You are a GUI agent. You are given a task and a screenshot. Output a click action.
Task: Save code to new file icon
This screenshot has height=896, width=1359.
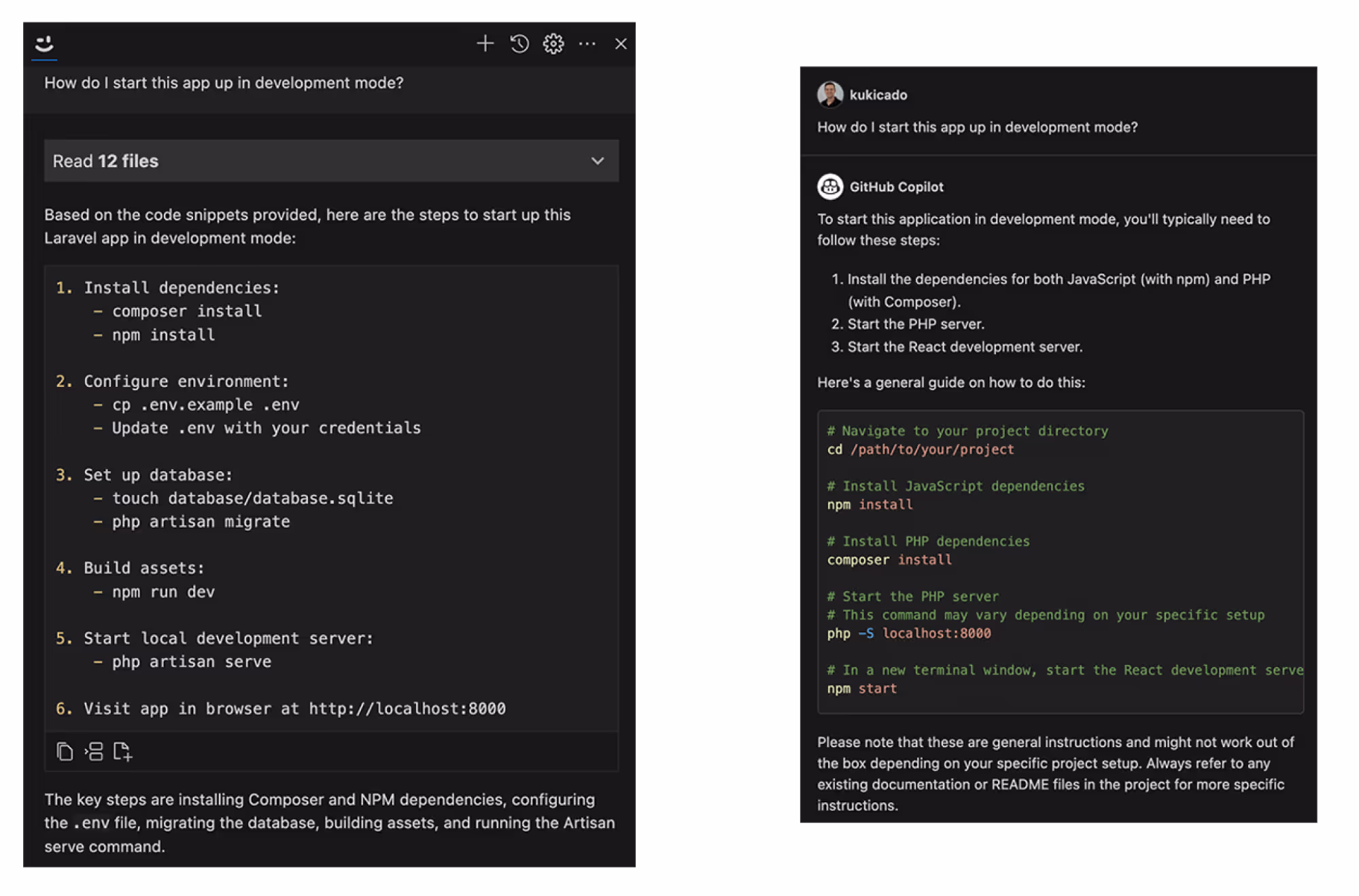122,751
